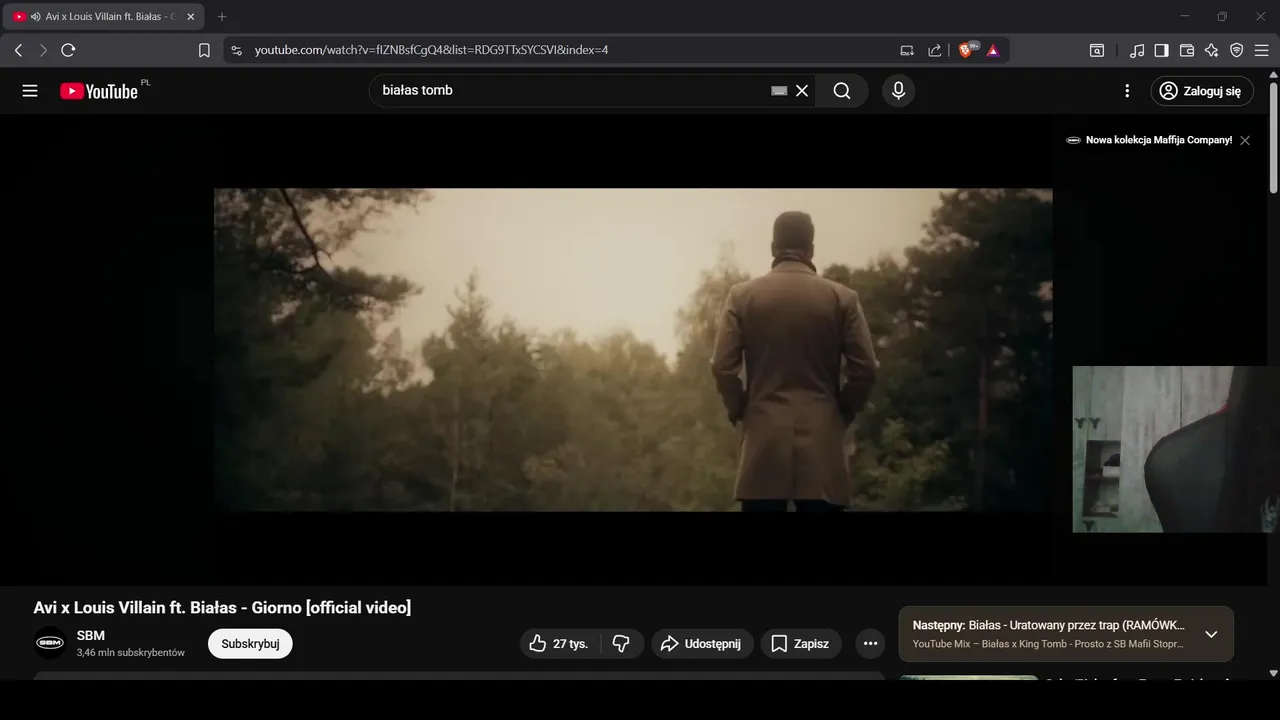Share the video via Udostępnij
1280x720 pixels.
tap(702, 644)
